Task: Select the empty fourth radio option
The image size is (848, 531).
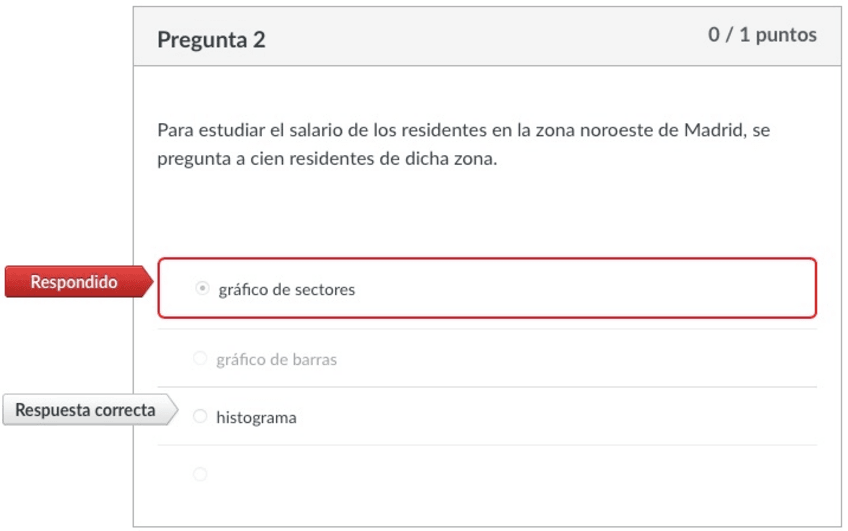Action: click(x=200, y=474)
